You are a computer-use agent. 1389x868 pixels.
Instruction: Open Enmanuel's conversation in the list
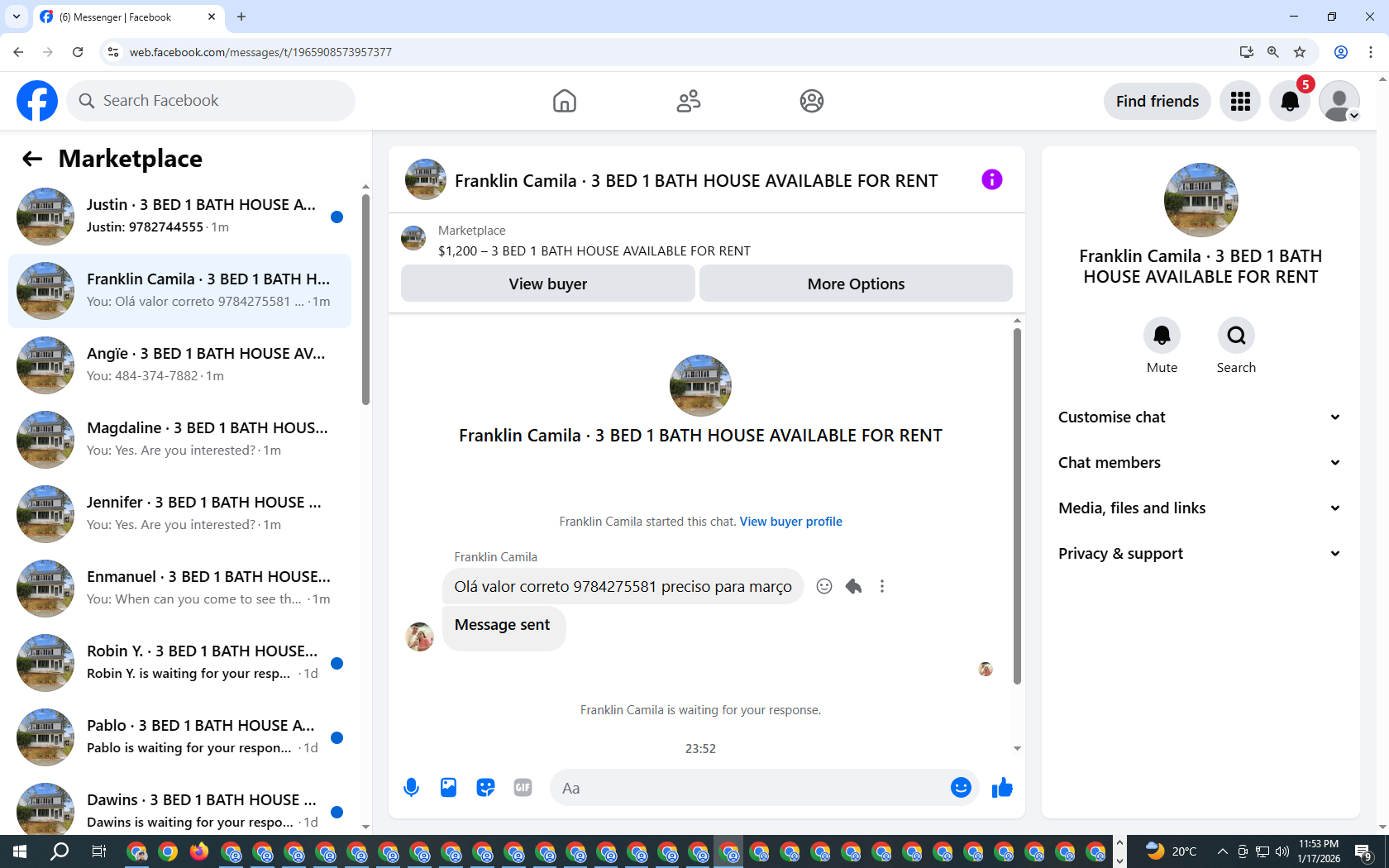click(179, 589)
